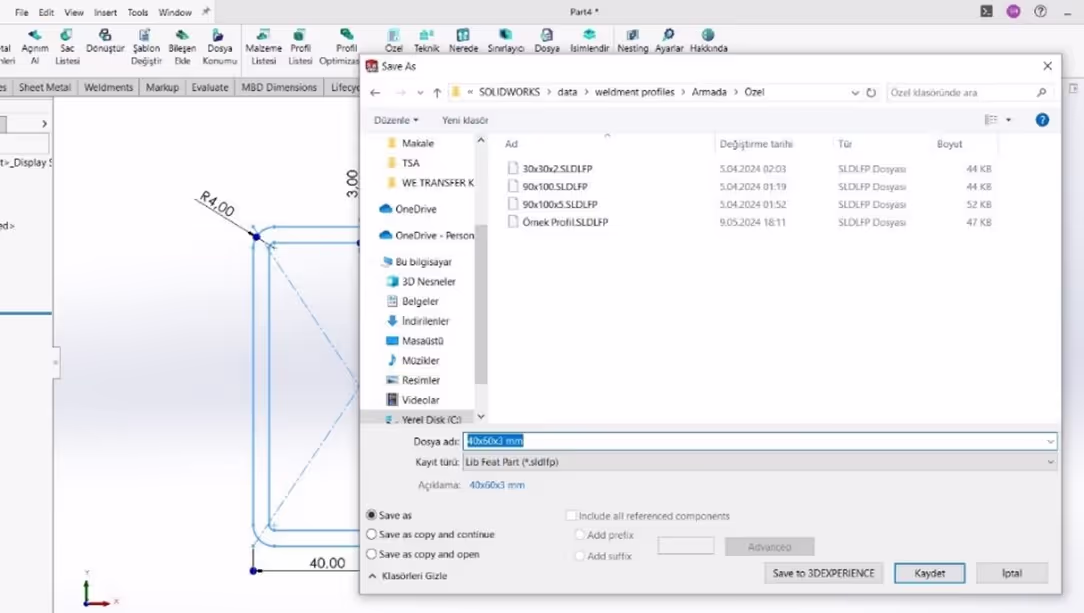Click weldment profiles breadcrumb segment
This screenshot has width=1084, height=613.
point(634,92)
